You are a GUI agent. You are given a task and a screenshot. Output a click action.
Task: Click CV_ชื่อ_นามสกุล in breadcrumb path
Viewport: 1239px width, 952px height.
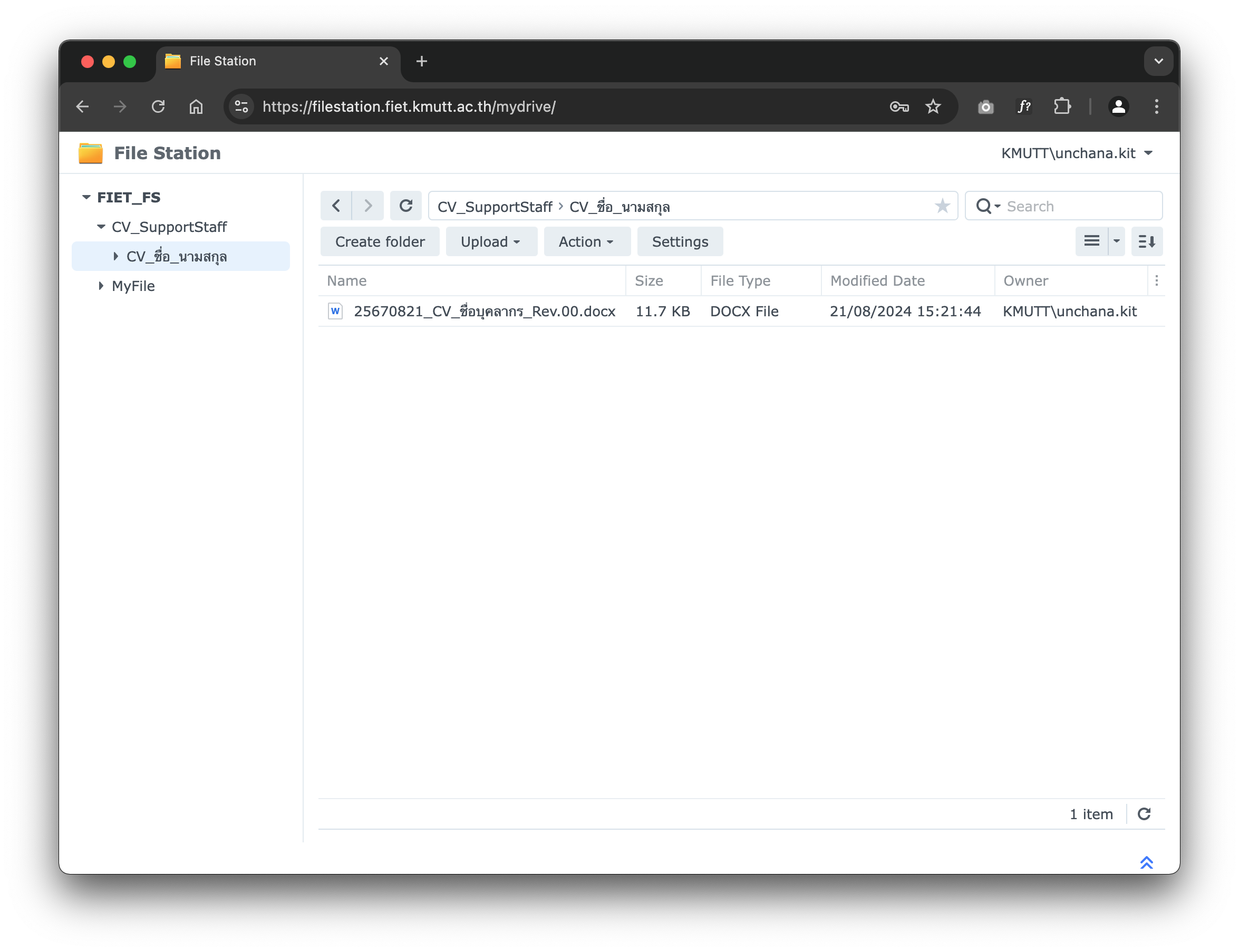click(619, 206)
